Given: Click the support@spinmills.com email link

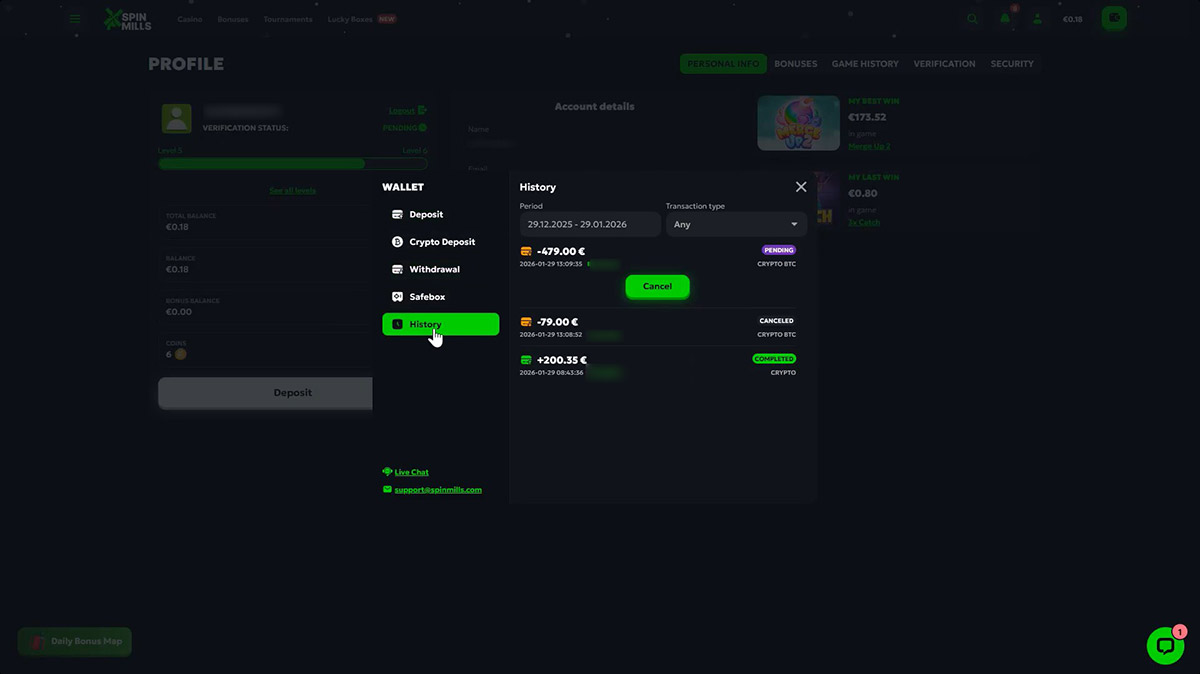Looking at the screenshot, I should point(438,490).
